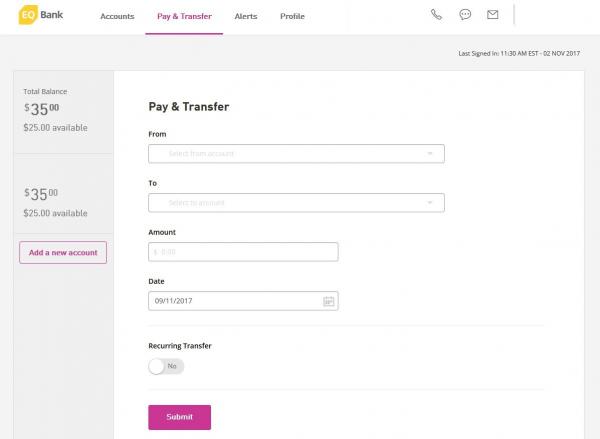Open the phone contact icon

coord(436,15)
